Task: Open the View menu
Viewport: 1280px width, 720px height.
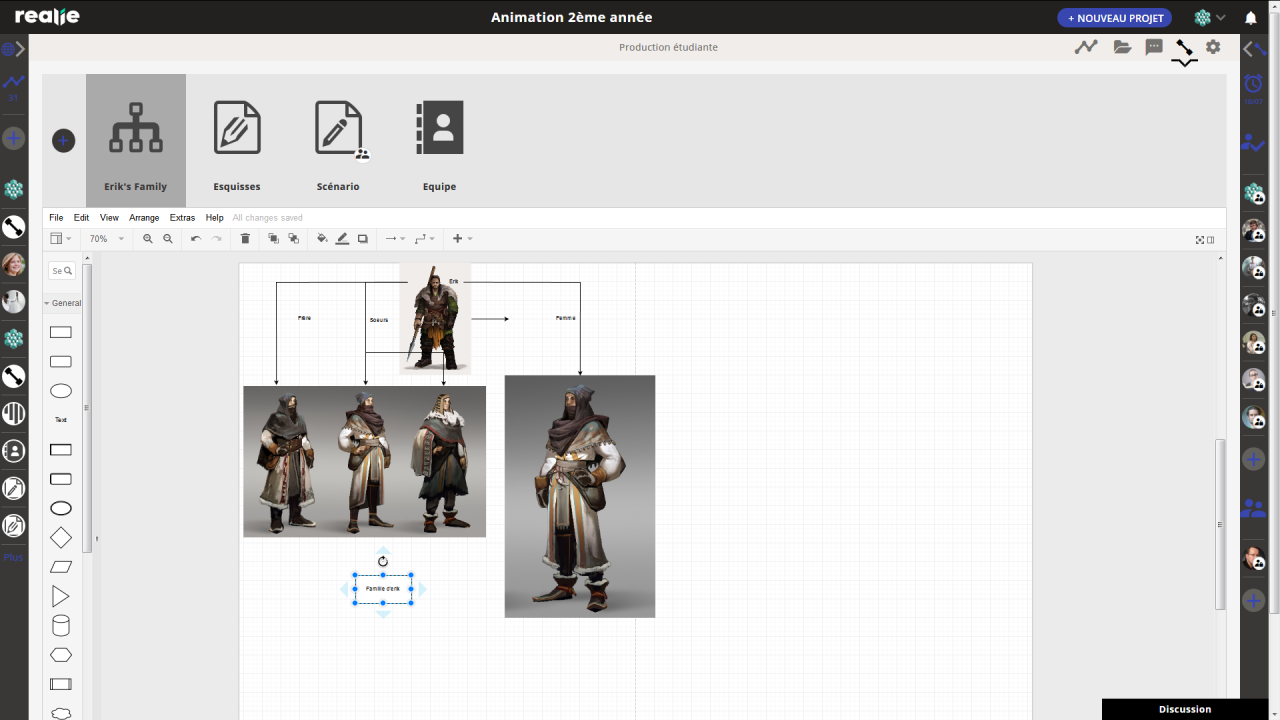Action: (x=109, y=217)
